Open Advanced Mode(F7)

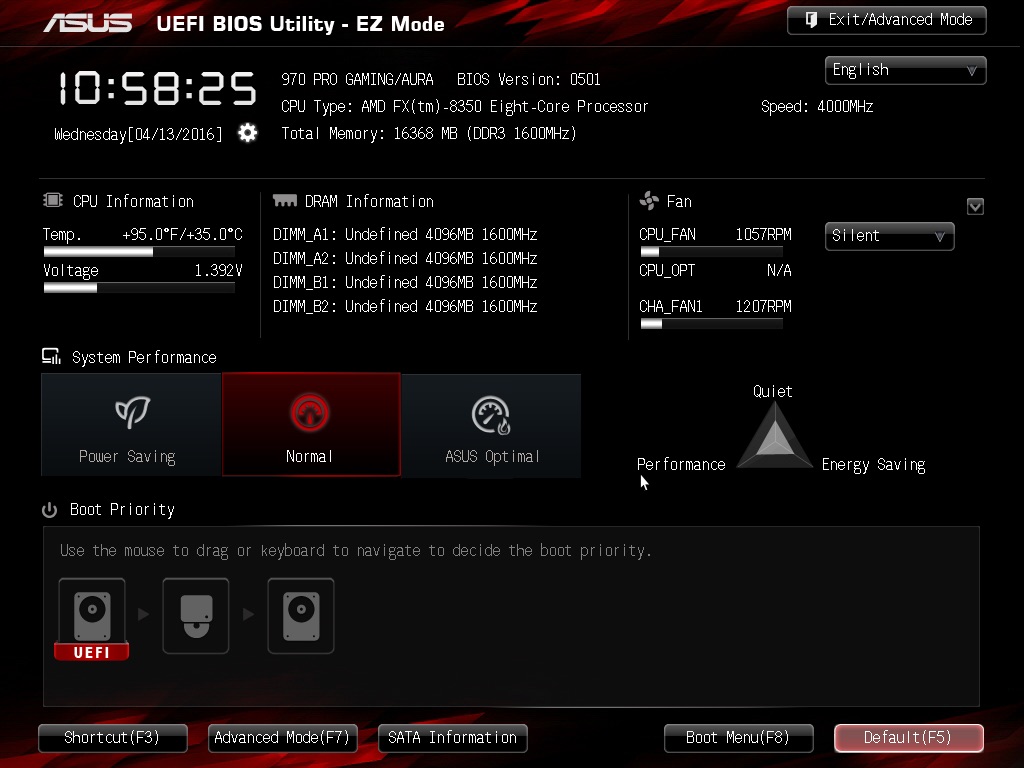pos(283,738)
